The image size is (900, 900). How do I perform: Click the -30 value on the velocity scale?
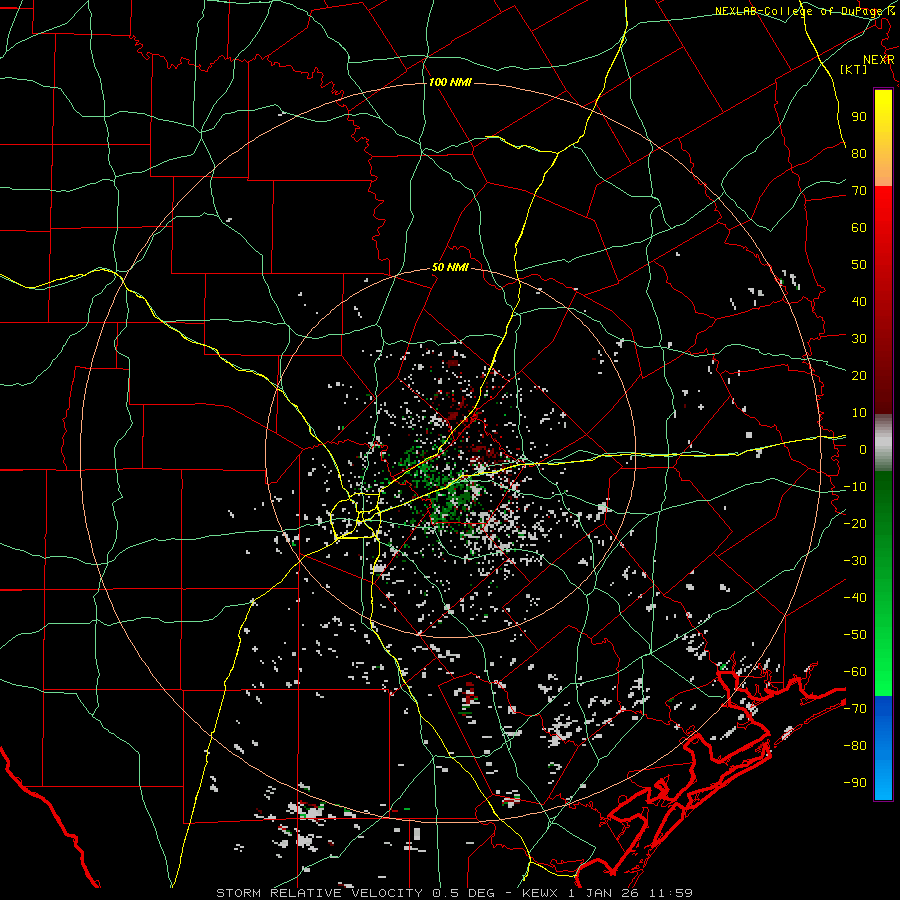855,561
